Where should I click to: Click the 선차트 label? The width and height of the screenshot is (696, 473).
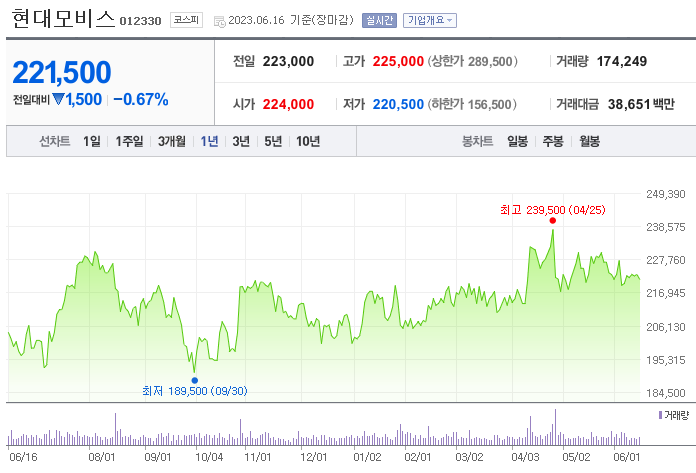(x=55, y=141)
